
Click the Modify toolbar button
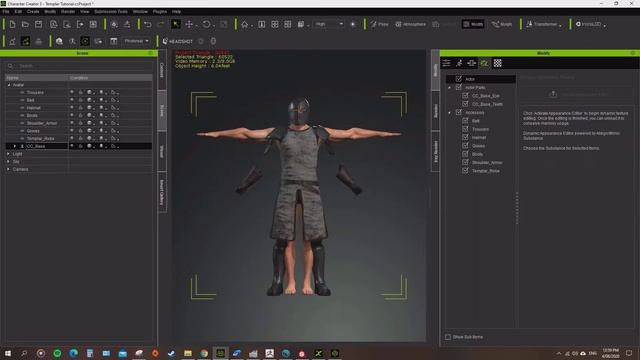point(473,24)
